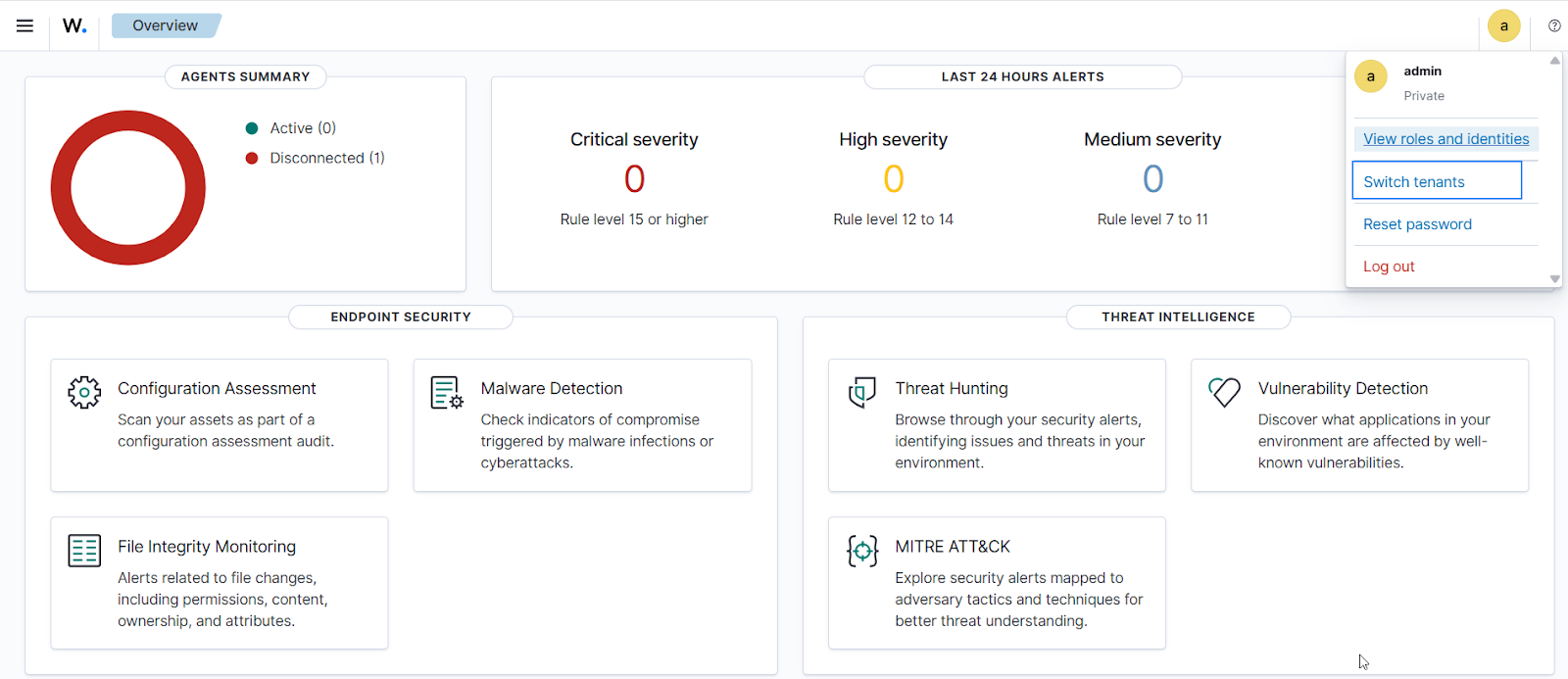The width and height of the screenshot is (1568, 679).
Task: Click the Malware Detection document icon
Action: coord(447,392)
